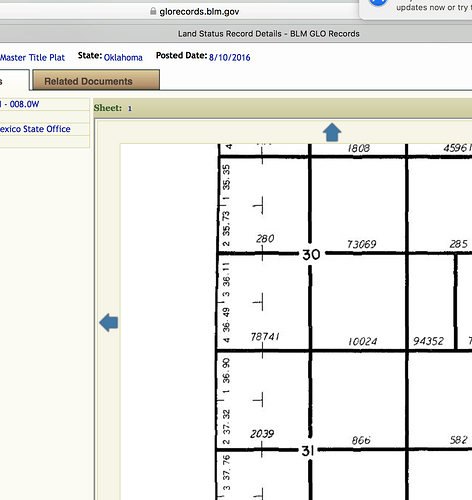This screenshot has height=500, width=472.
Task: Click parcel number 2039 on the plat map
Action: point(262,434)
